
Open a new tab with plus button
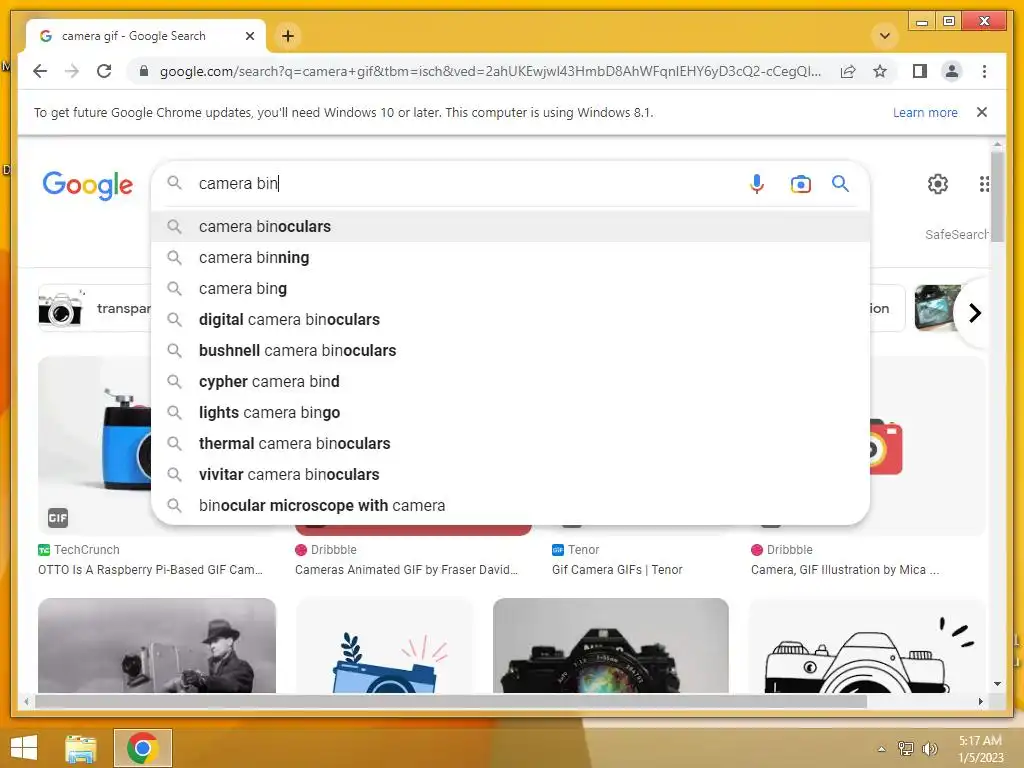click(288, 36)
